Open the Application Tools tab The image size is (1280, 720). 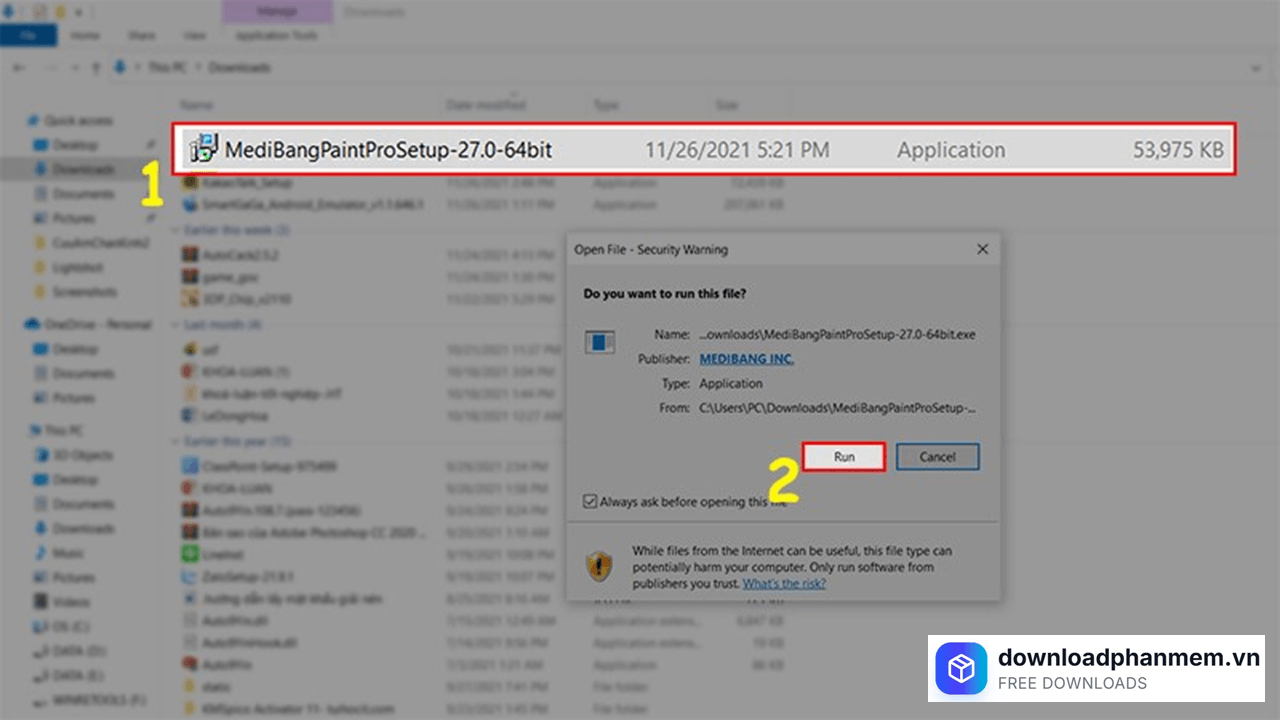[x=276, y=36]
